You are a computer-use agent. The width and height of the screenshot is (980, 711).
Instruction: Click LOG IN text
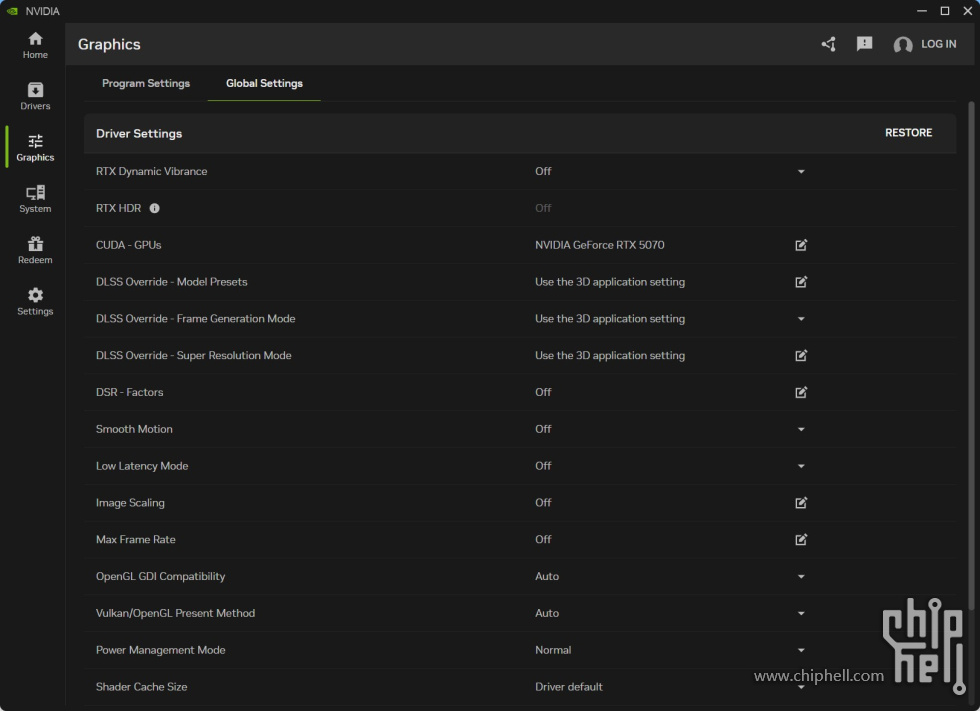coord(938,44)
